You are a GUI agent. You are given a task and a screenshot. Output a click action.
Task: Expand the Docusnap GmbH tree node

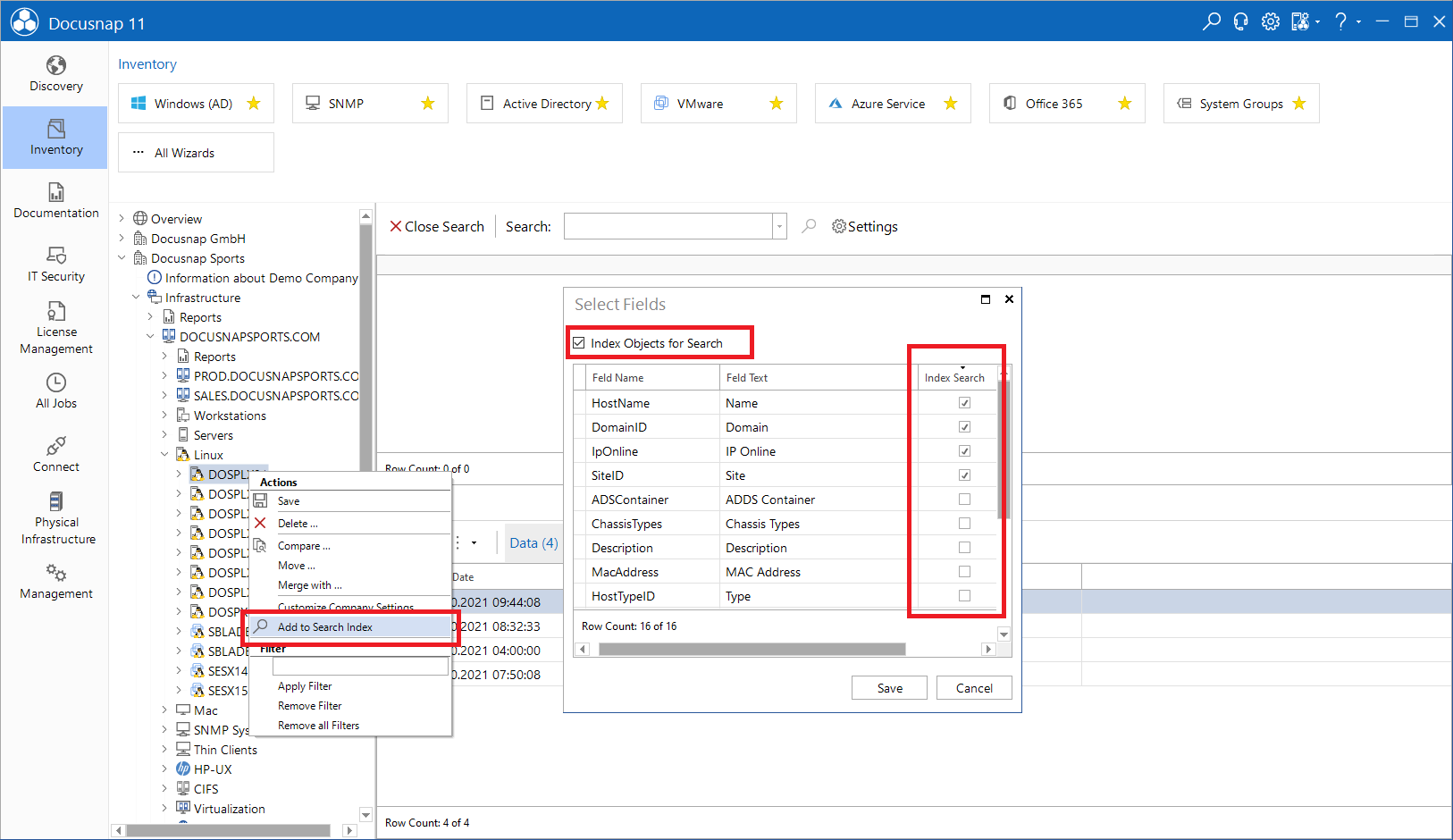[x=122, y=238]
